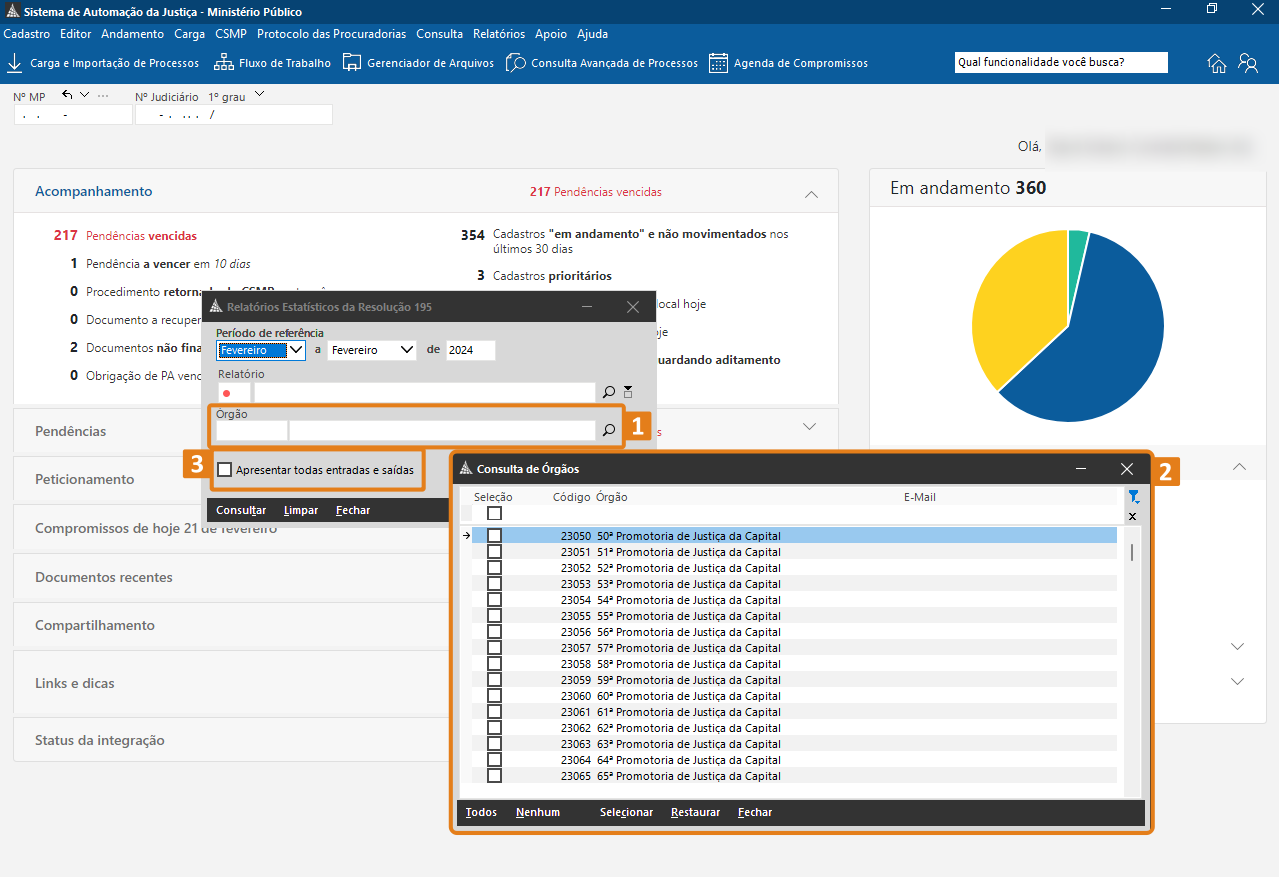Click the Carga e Importação de Processos icon
Image resolution: width=1279 pixels, height=877 pixels.
click(15, 63)
